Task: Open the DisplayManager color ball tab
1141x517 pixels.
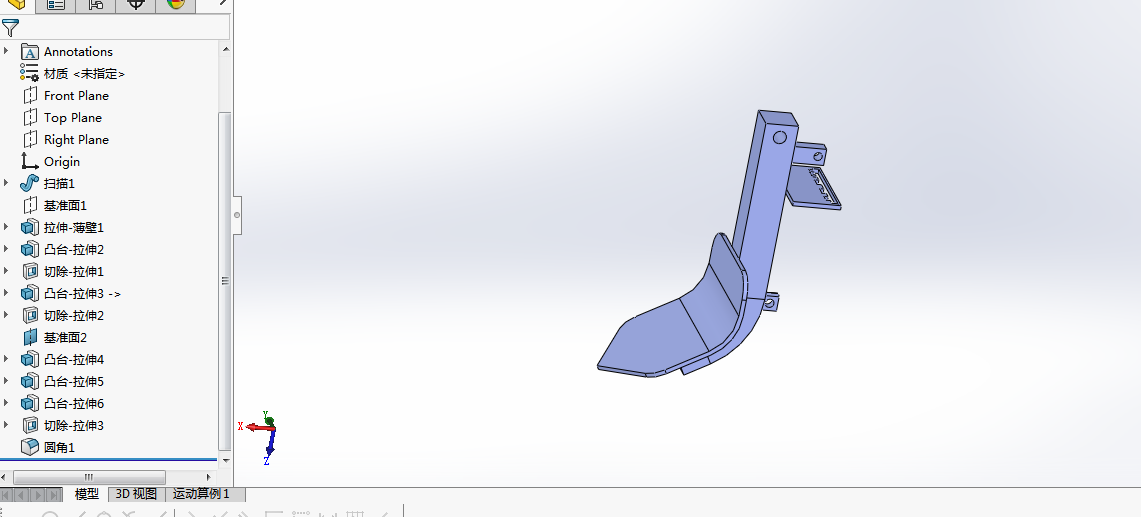Action: [175, 5]
